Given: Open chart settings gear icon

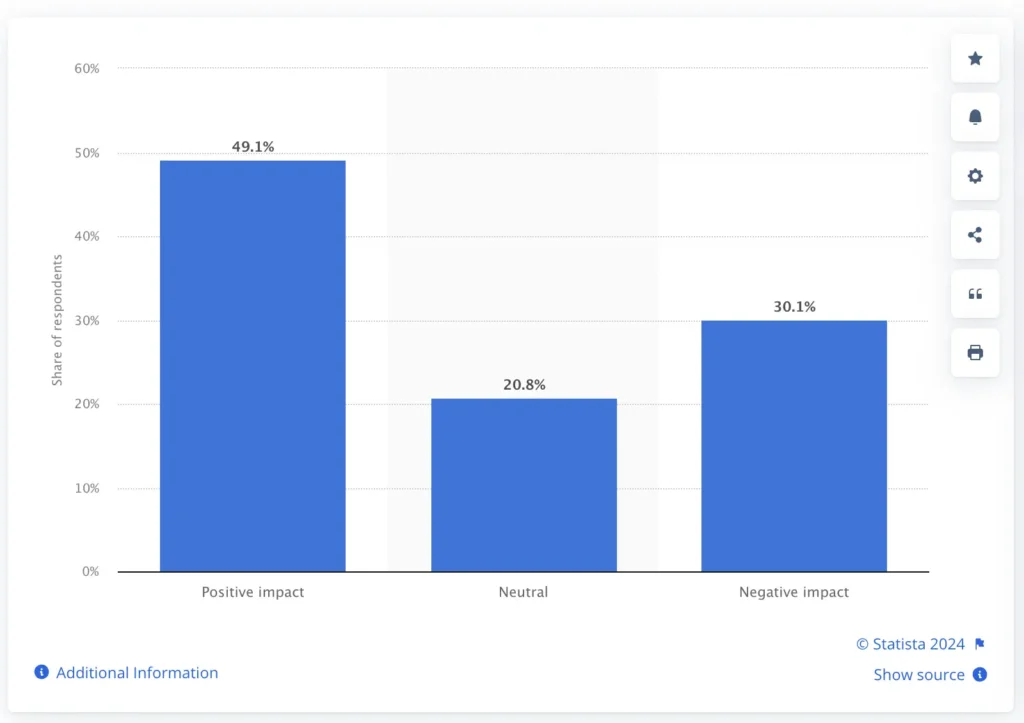Looking at the screenshot, I should [975, 176].
